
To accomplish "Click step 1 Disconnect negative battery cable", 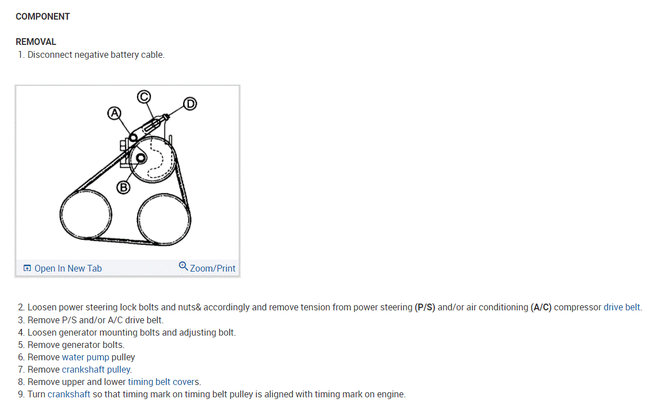I will [x=91, y=55].
